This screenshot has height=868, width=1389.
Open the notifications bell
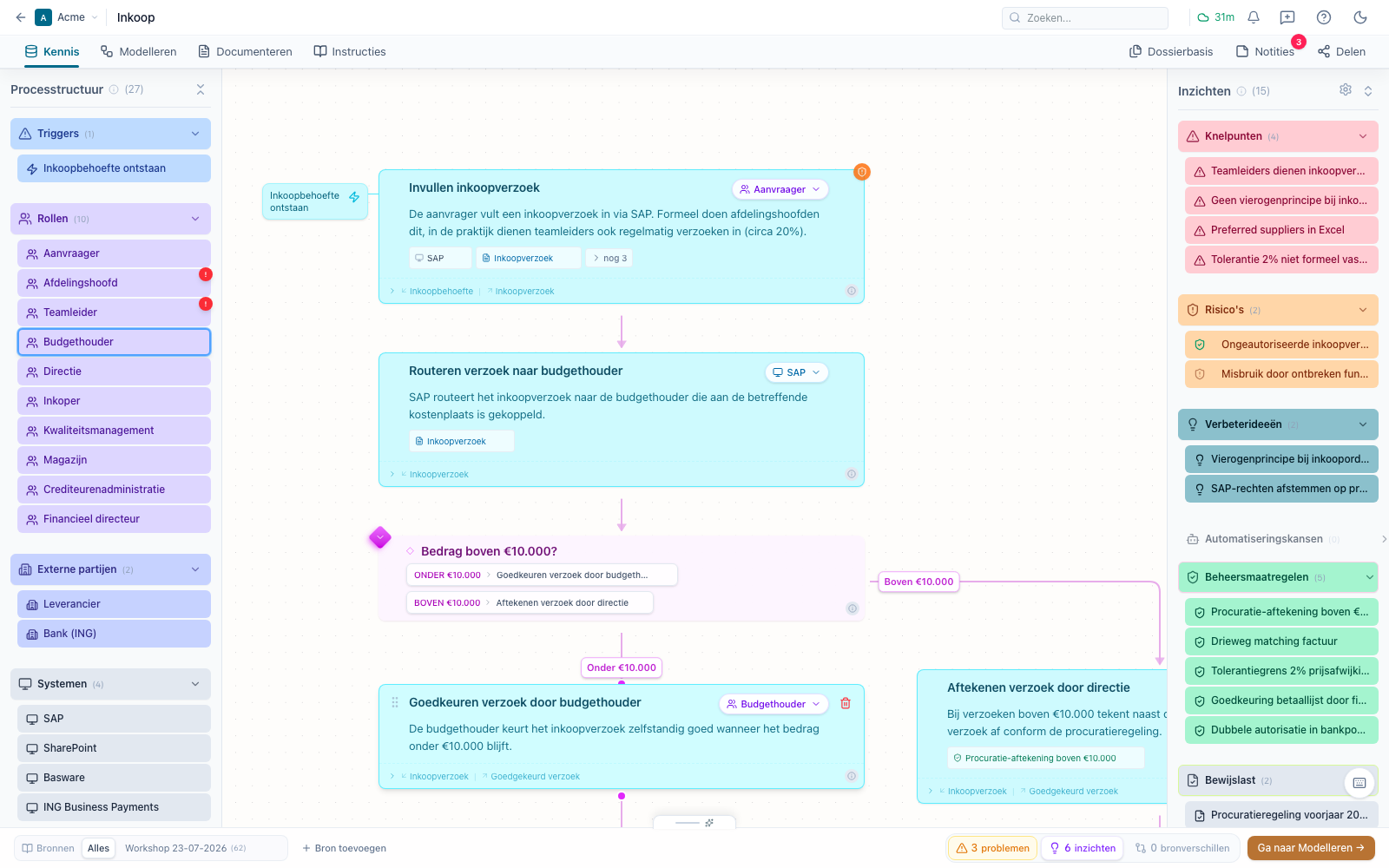[1254, 17]
